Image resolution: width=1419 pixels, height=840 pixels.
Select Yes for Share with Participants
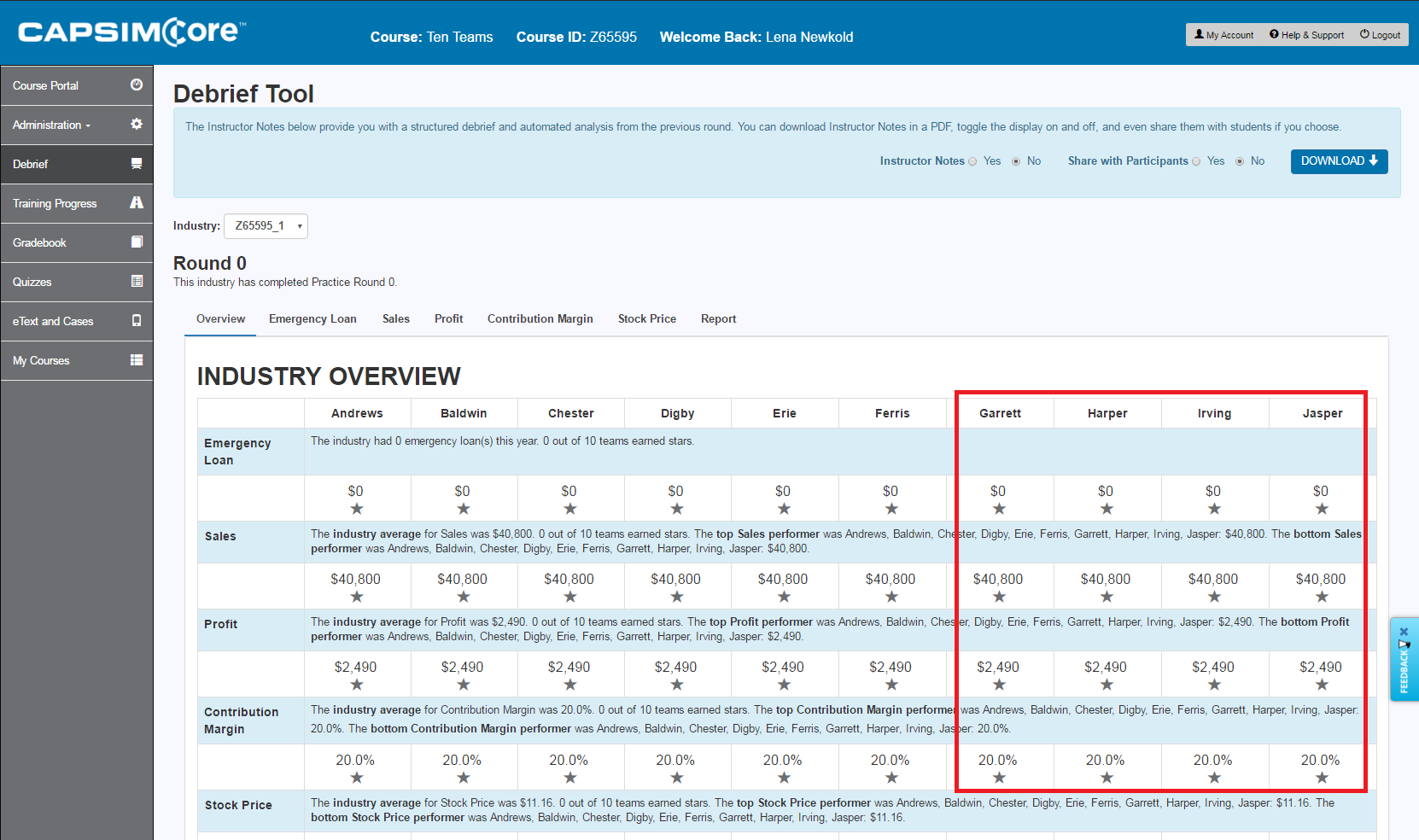click(x=1196, y=161)
